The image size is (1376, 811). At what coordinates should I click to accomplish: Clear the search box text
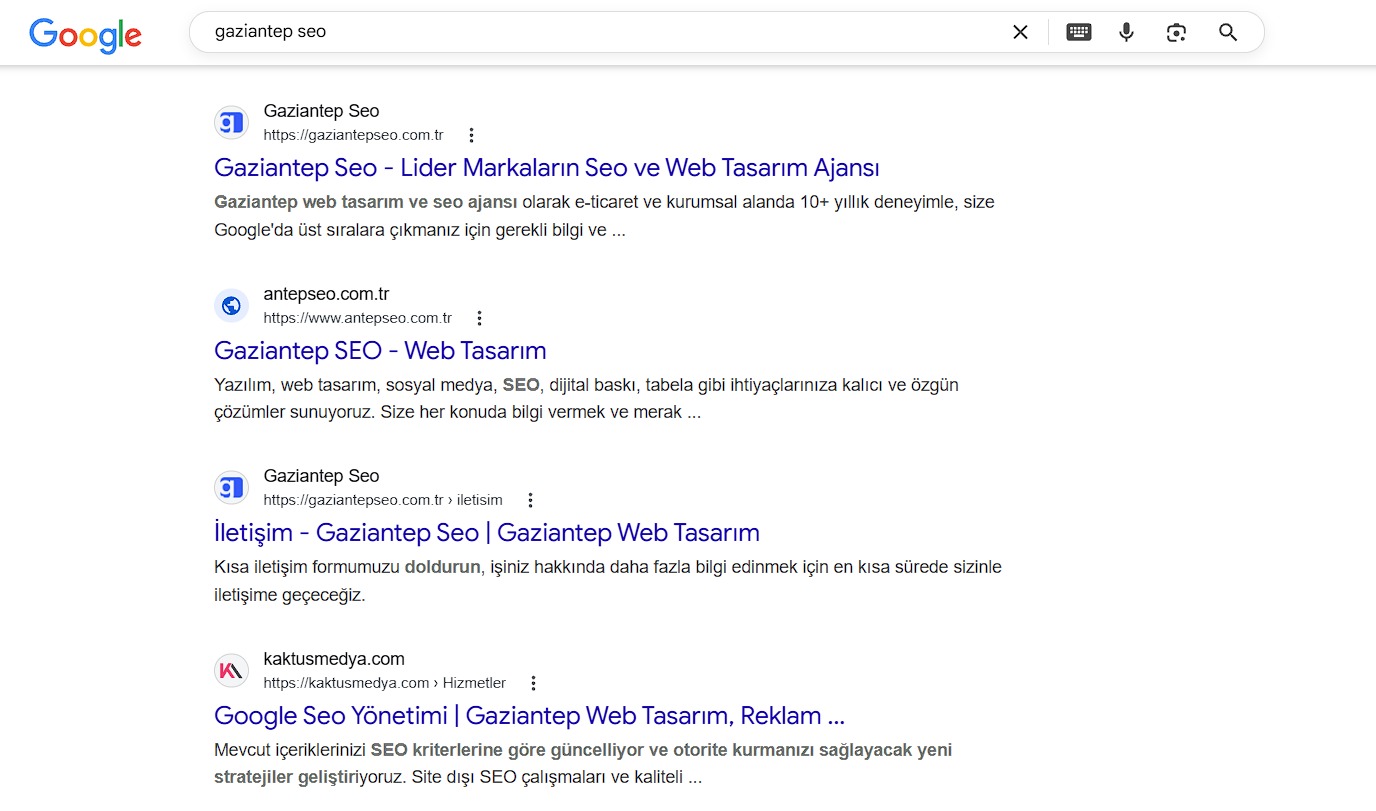pos(1020,32)
